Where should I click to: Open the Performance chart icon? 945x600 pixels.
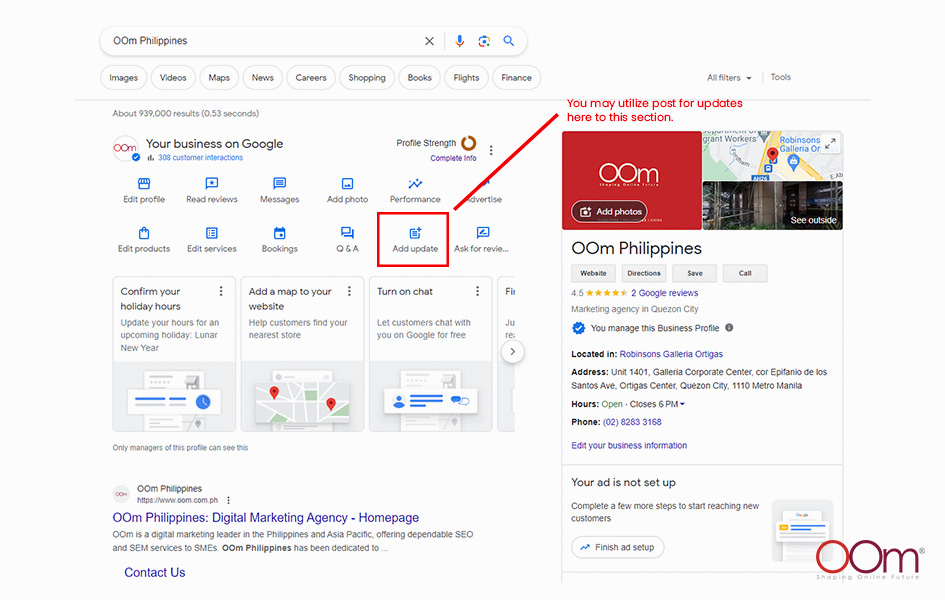[x=415, y=184]
